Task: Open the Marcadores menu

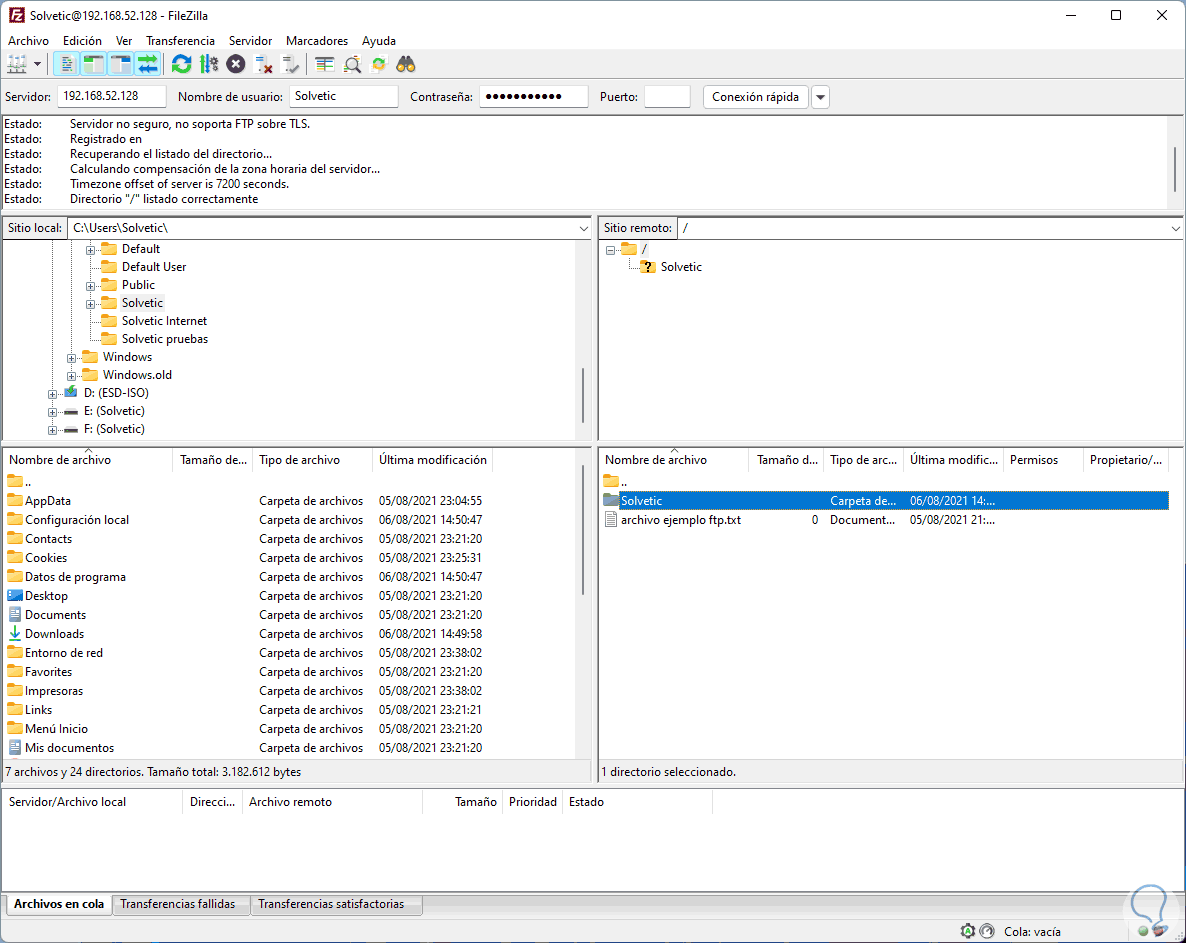Action: coord(317,41)
